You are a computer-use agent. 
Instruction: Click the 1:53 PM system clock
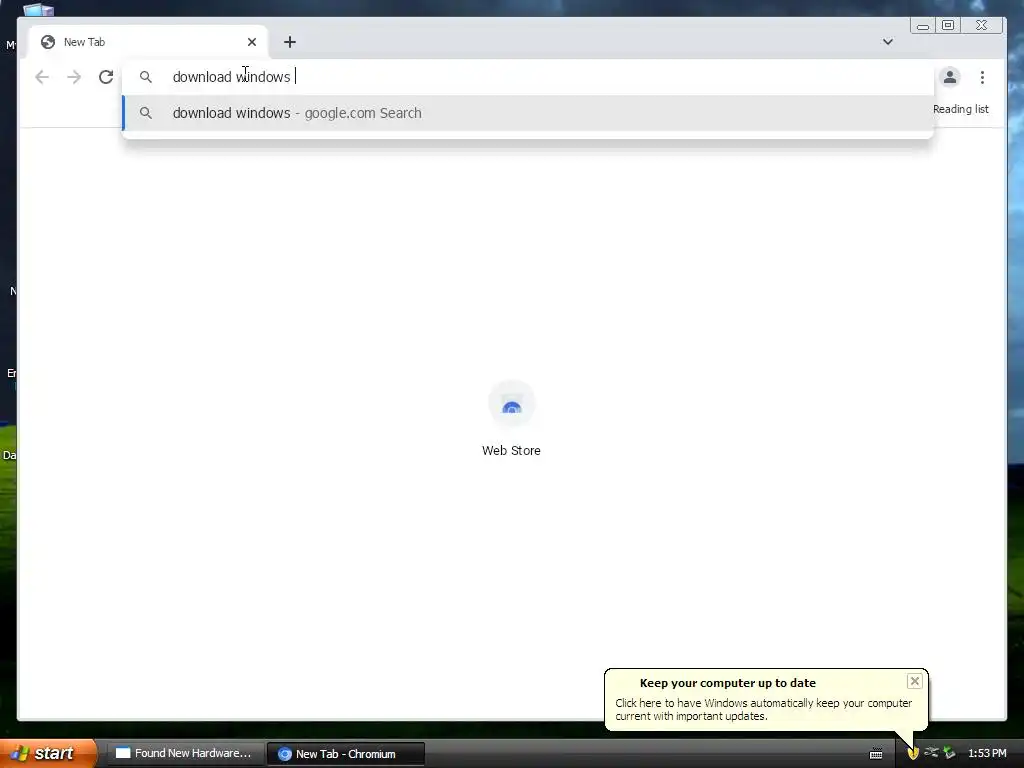click(987, 753)
